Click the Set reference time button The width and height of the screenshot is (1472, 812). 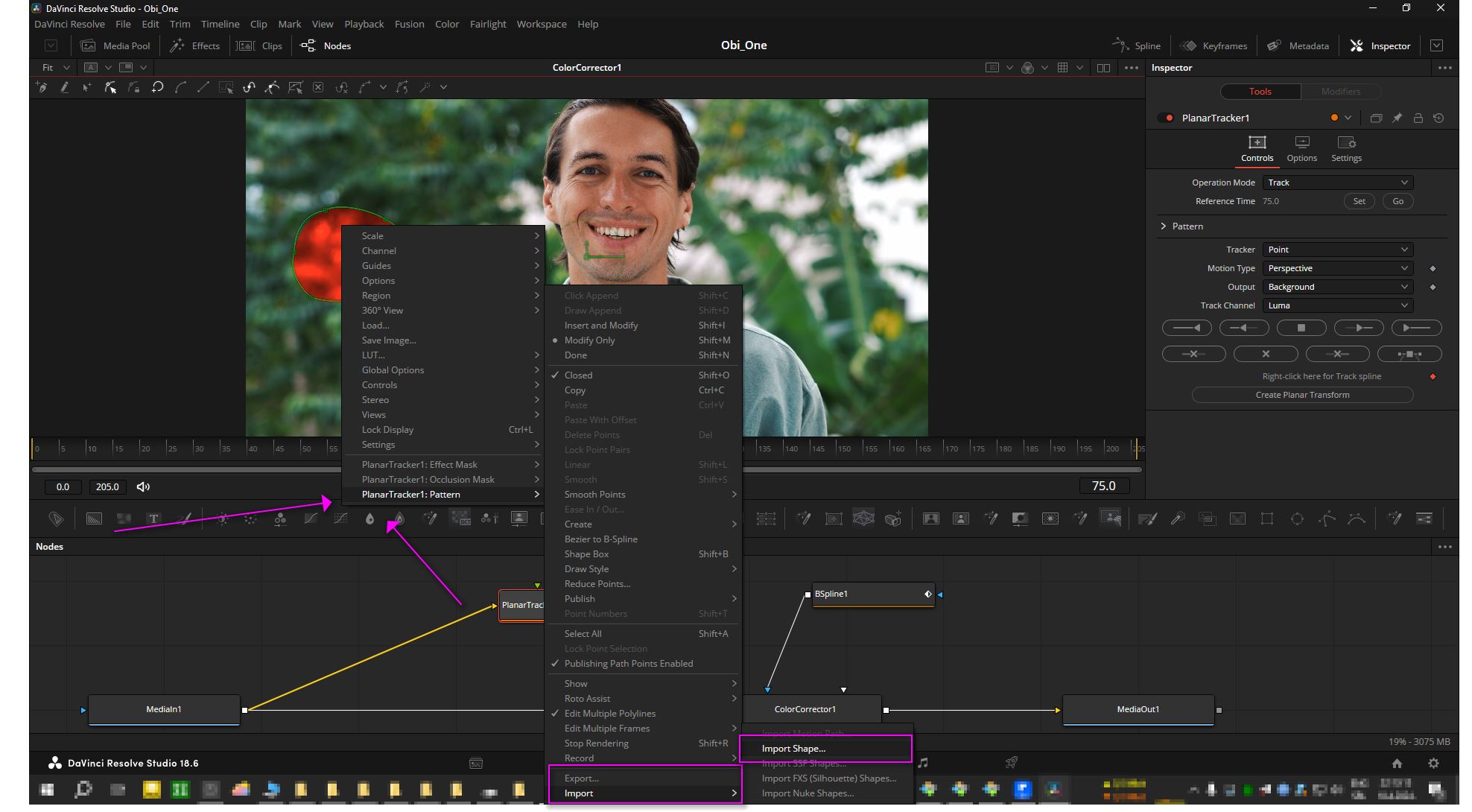(x=1359, y=201)
